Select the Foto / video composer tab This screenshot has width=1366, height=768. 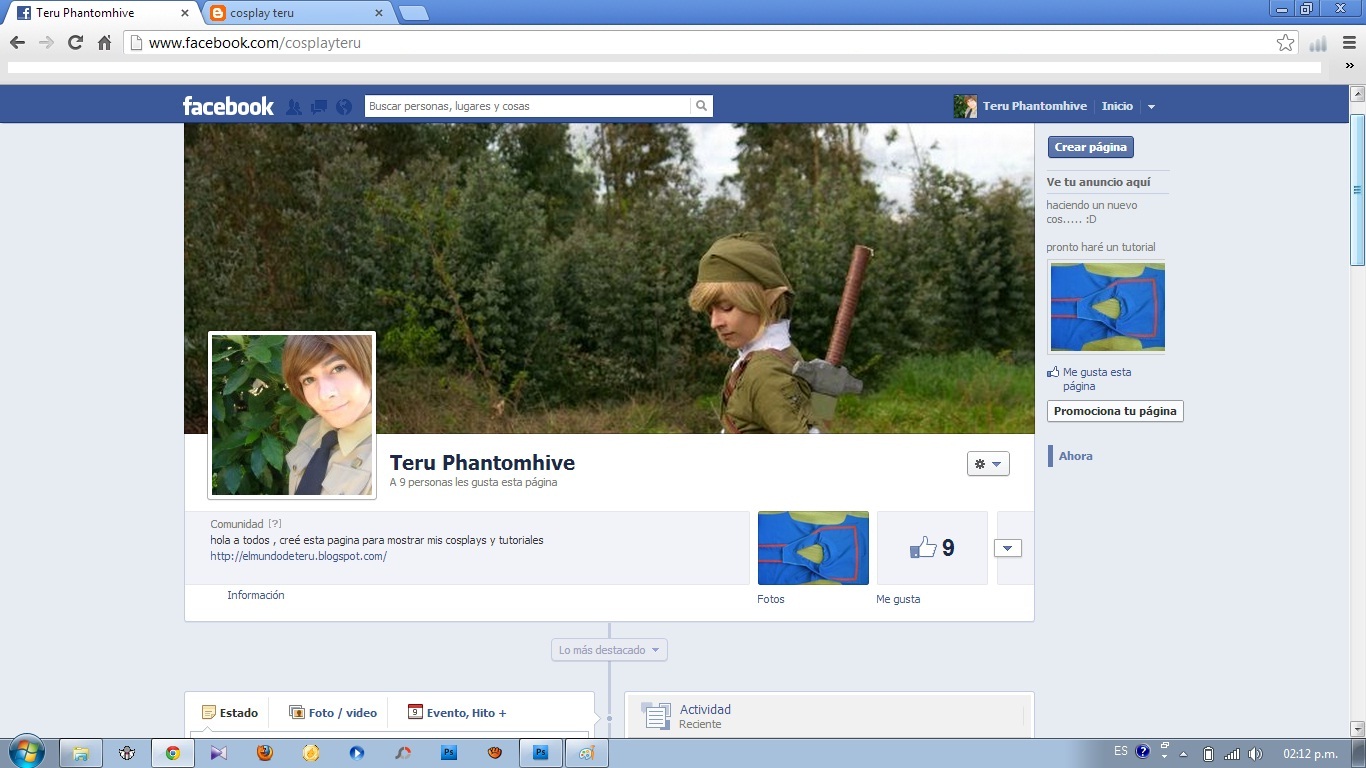pyautogui.click(x=333, y=713)
